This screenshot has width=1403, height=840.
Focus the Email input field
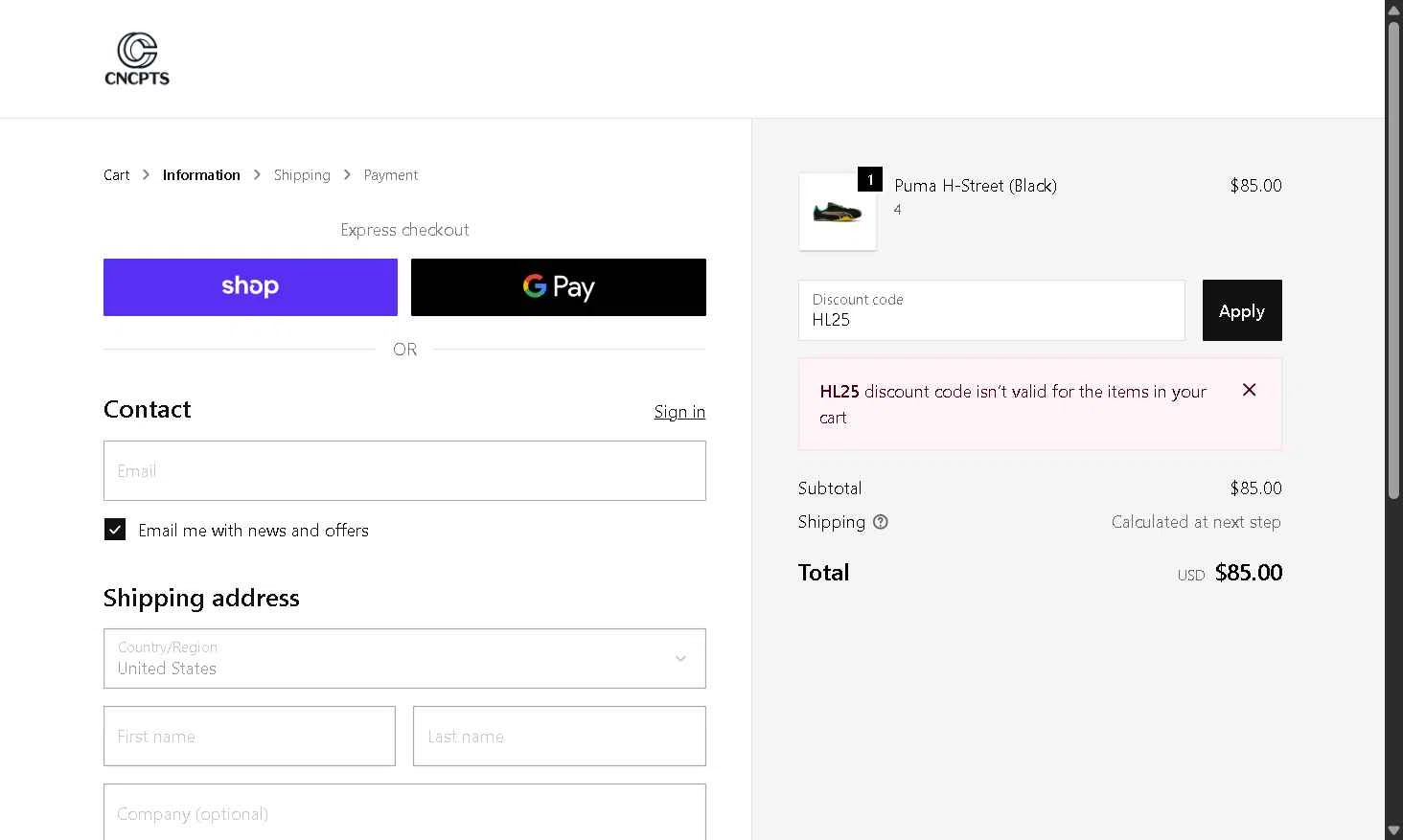click(404, 470)
